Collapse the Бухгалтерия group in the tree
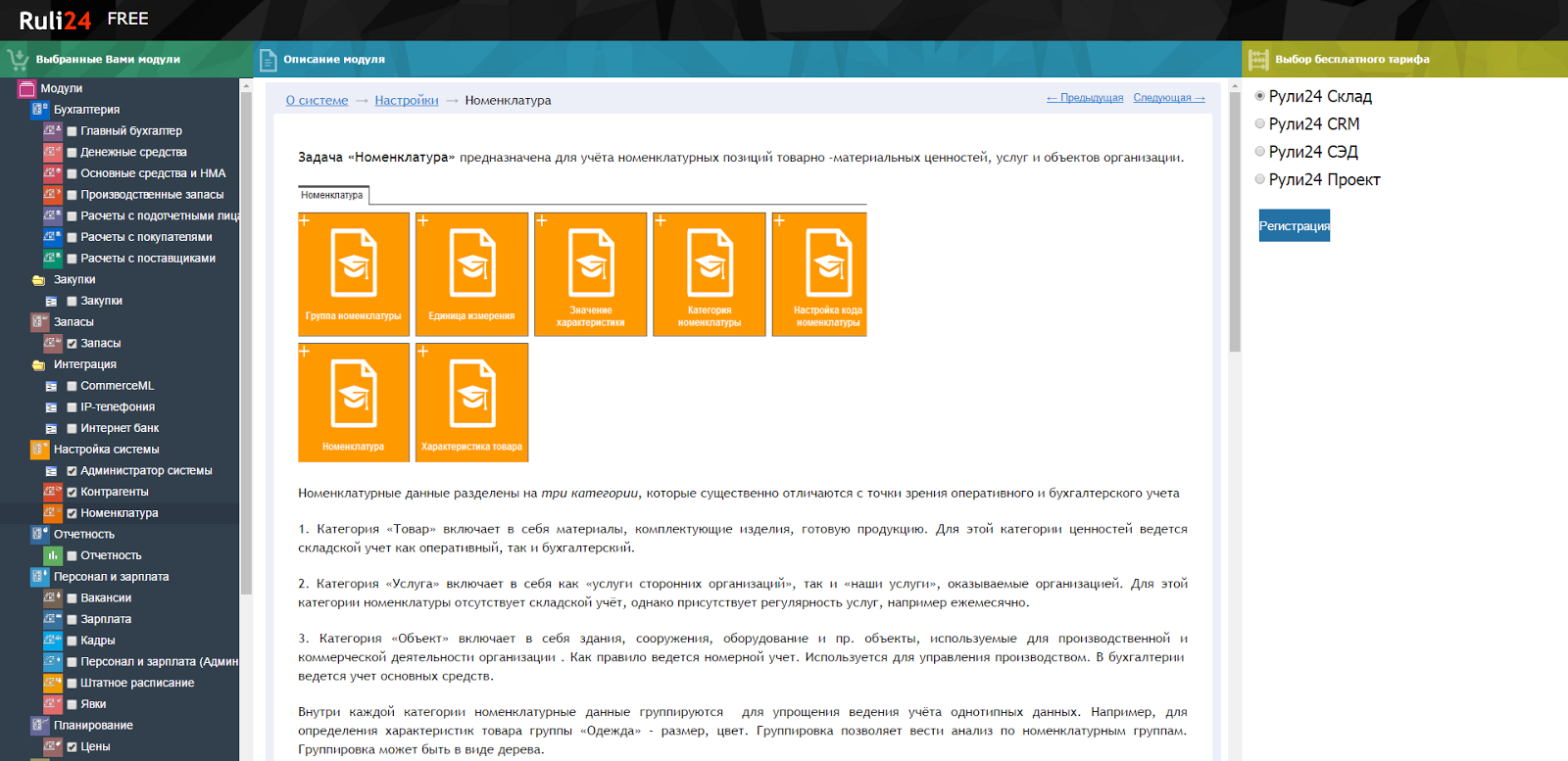1568x761 pixels. coord(39,110)
